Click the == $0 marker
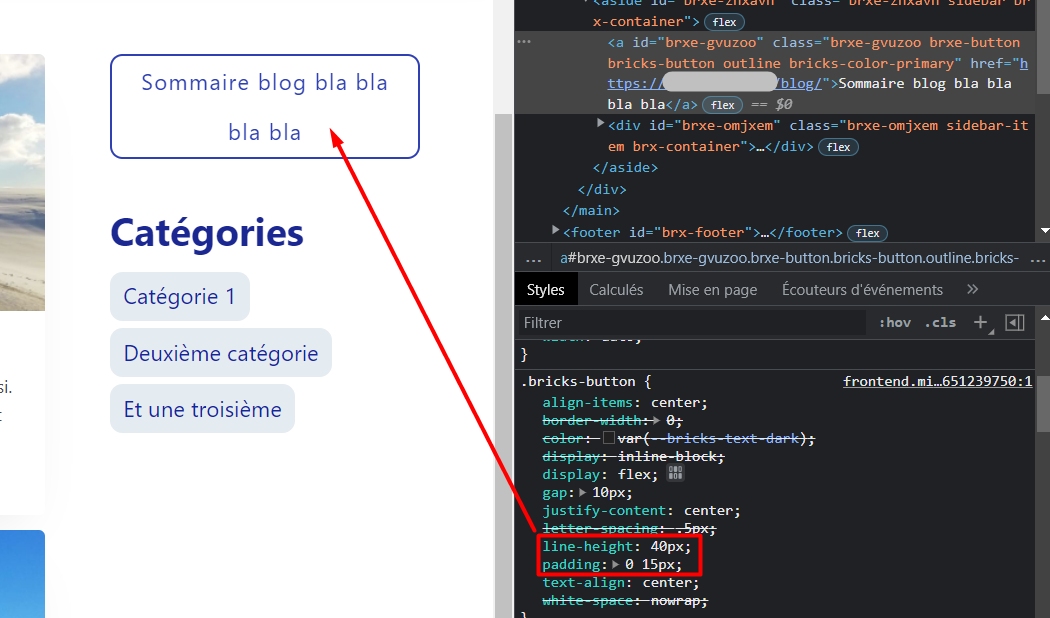1050x618 pixels. tap(771, 104)
